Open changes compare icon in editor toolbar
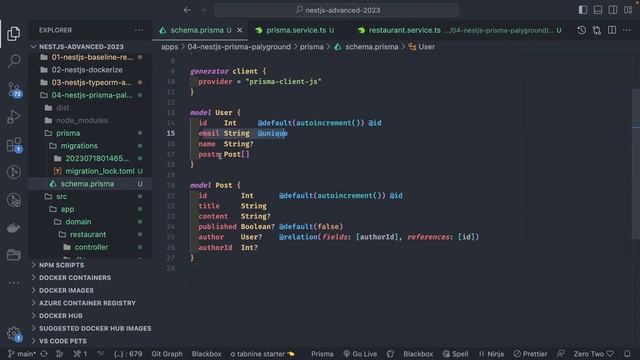This screenshot has height=360, width=640. click(x=597, y=30)
